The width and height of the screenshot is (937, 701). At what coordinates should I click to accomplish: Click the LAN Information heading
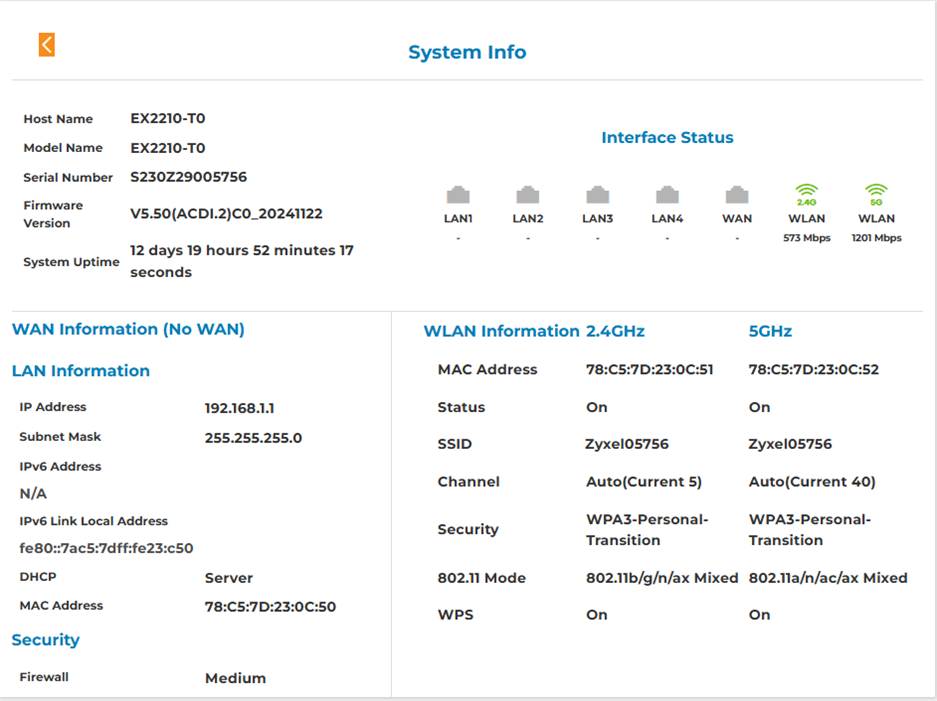click(81, 371)
